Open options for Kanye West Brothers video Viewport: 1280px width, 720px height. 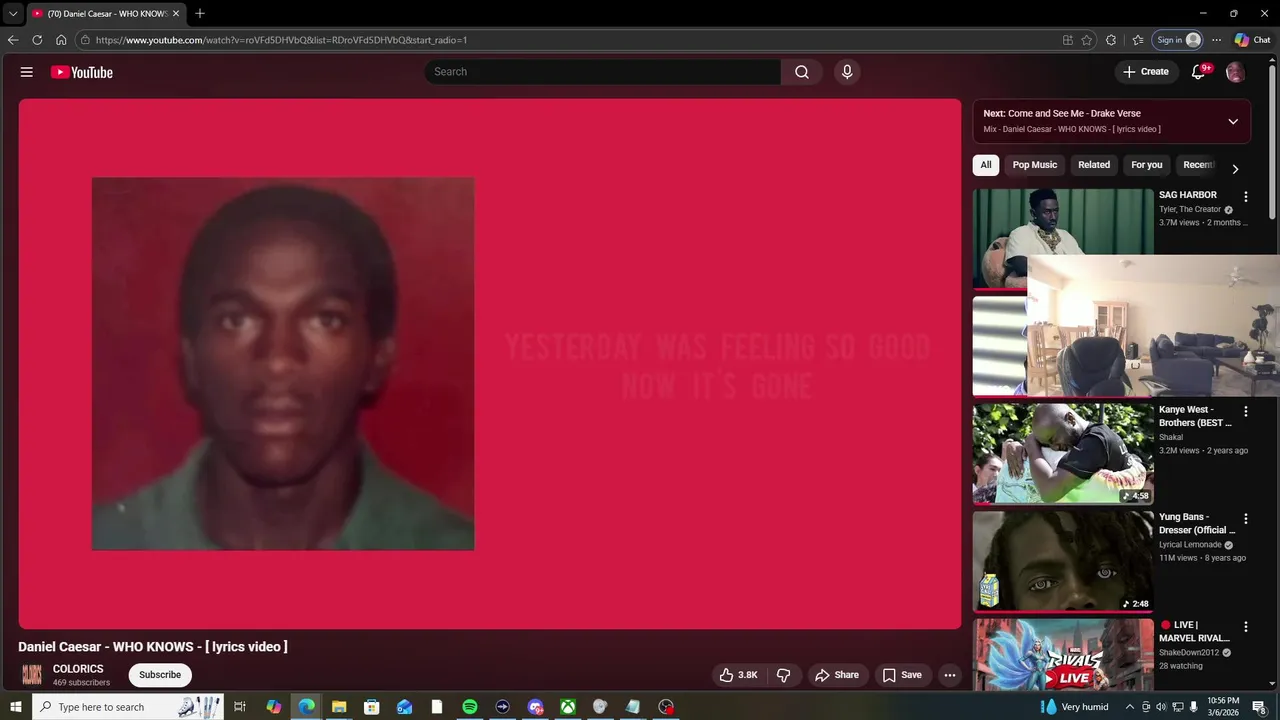coord(1246,411)
